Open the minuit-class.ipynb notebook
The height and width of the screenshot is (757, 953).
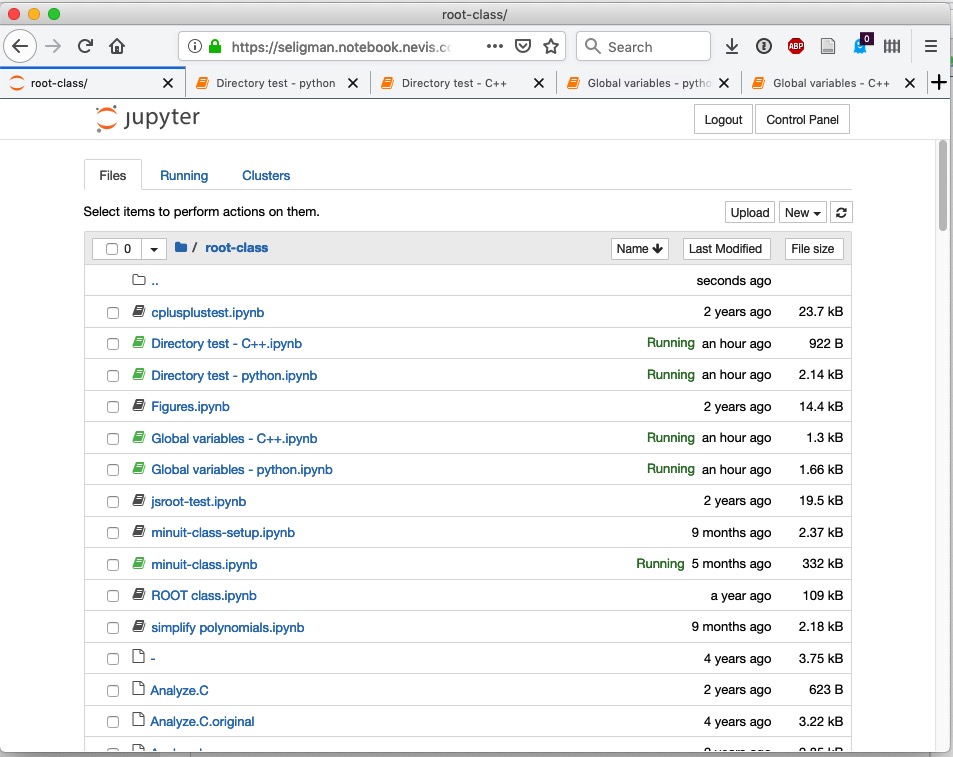[204, 565]
